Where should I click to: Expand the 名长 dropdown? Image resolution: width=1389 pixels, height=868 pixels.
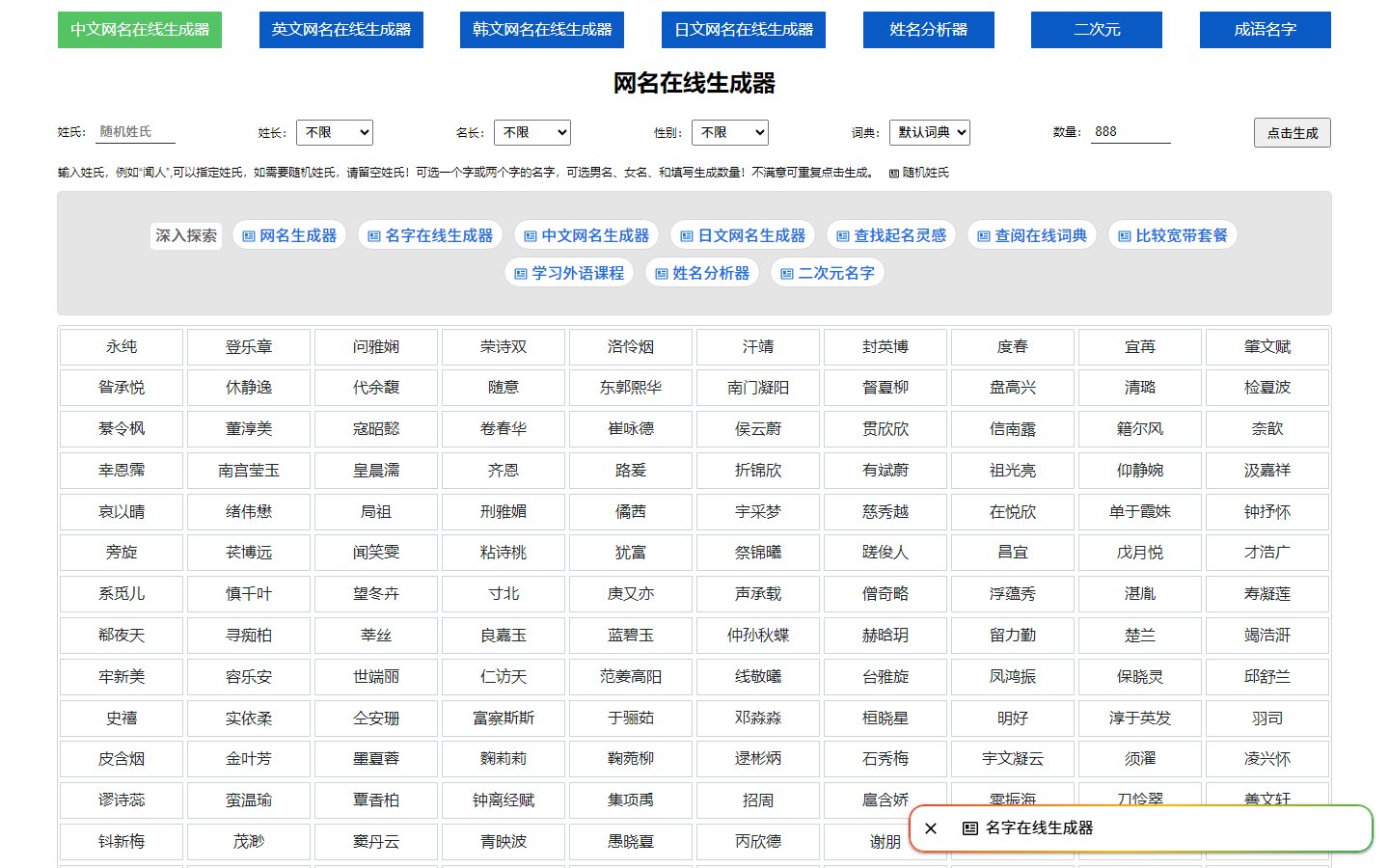click(x=532, y=132)
